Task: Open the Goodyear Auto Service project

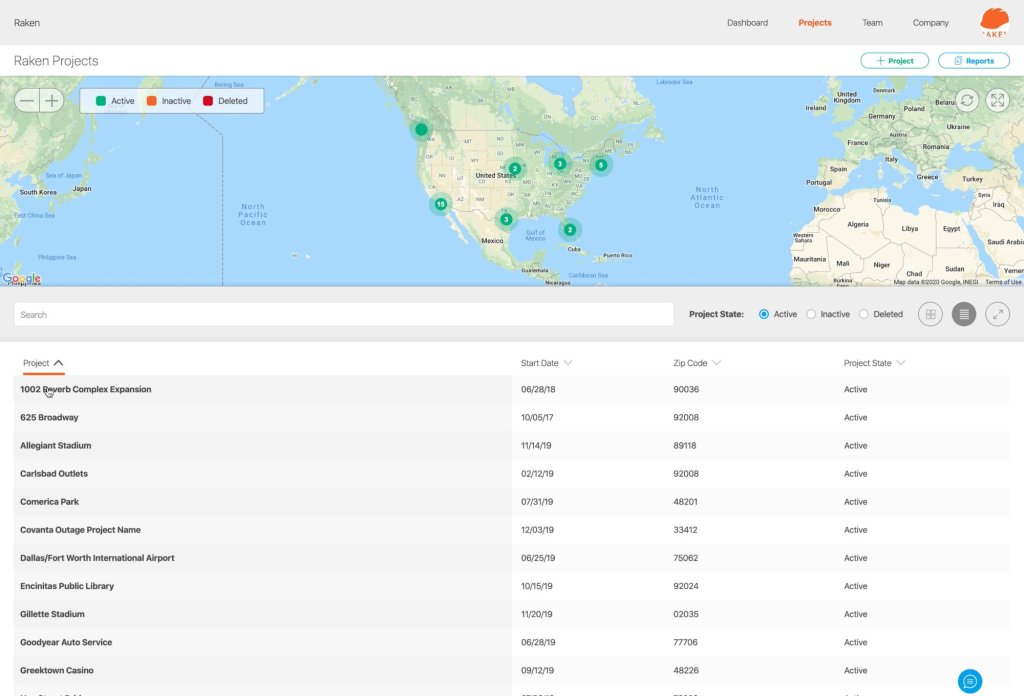Action: point(66,642)
